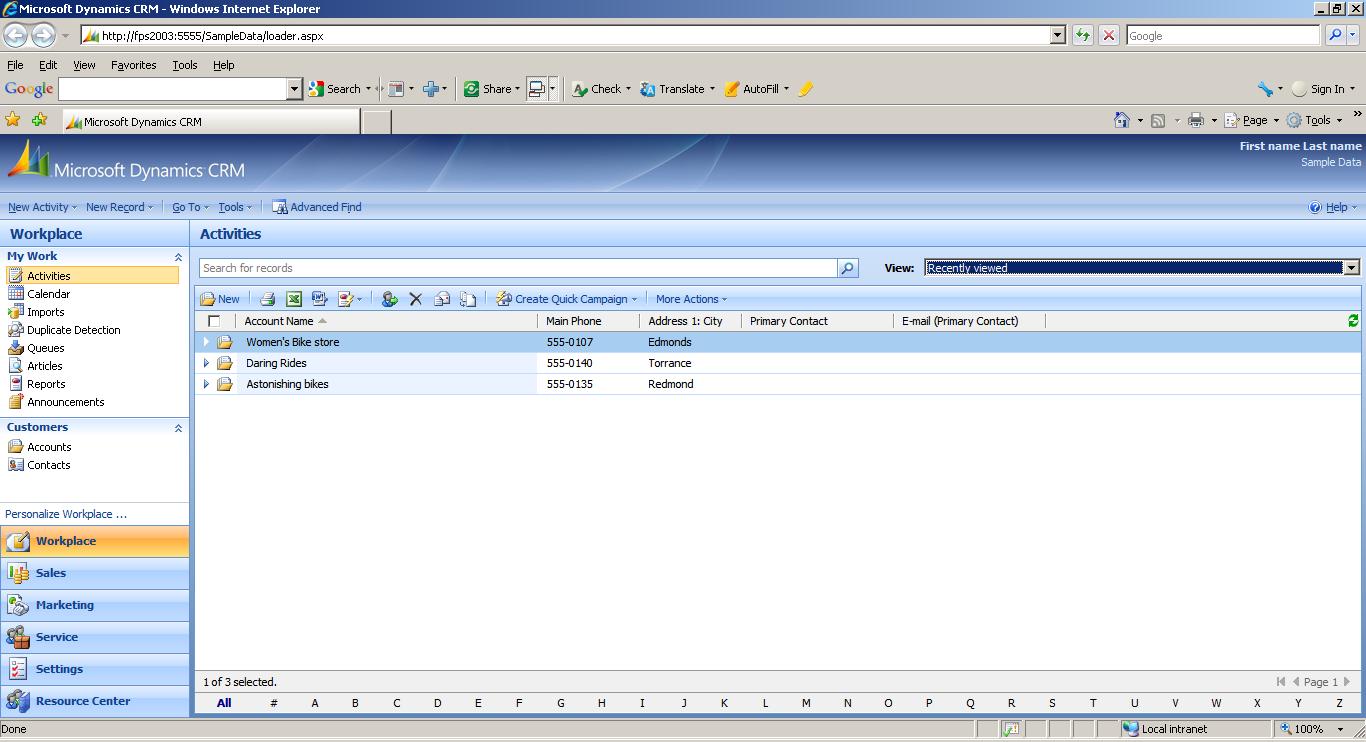This screenshot has height=742, width=1366.
Task: Click Daring Rides folder icon
Action: click(225, 363)
